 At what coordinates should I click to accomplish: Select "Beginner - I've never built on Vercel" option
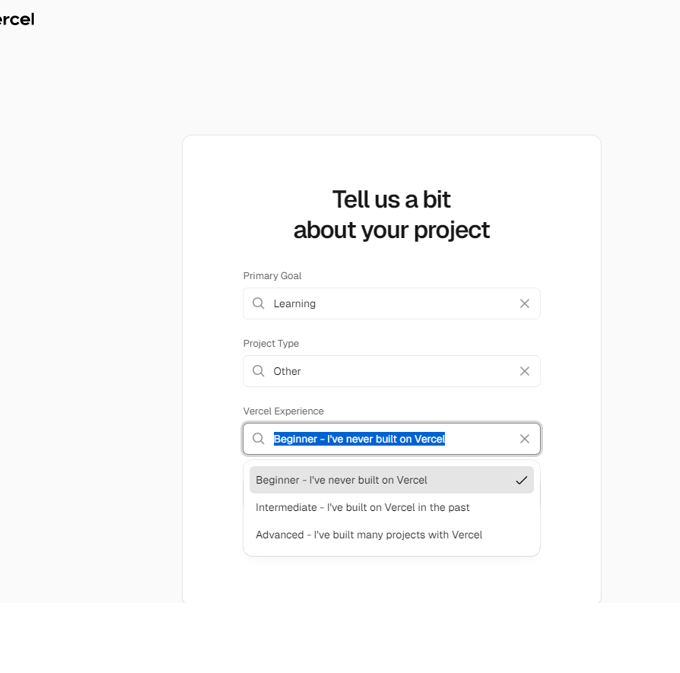pyautogui.click(x=341, y=480)
